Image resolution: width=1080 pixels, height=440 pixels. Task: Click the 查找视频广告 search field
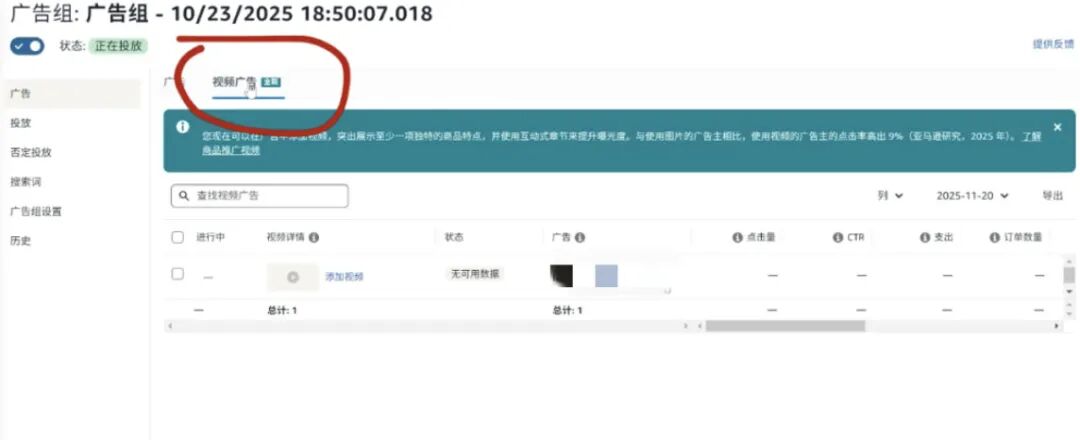[x=260, y=196]
